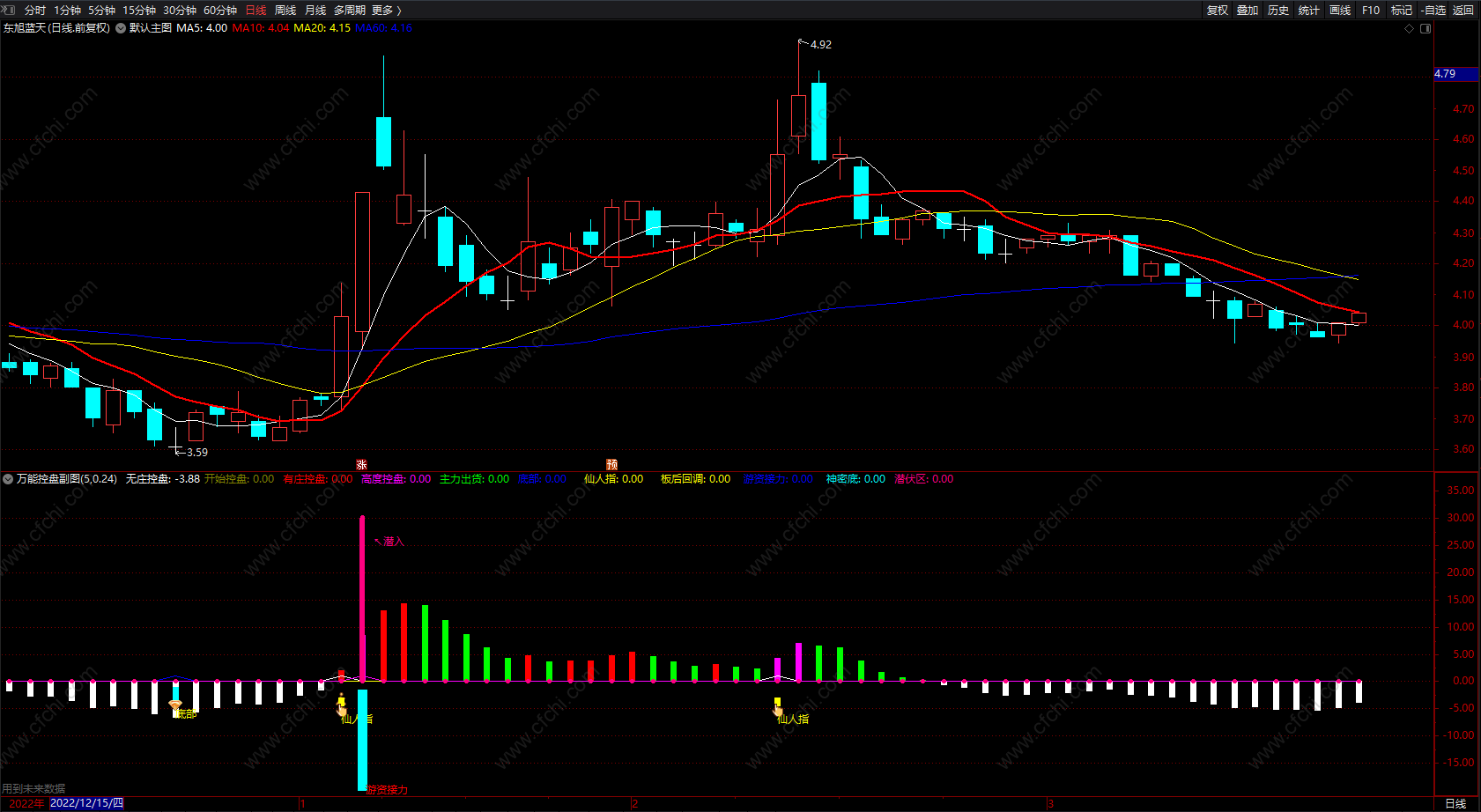
Task: Click the month 2 marker on time axis
Action: coord(634,804)
